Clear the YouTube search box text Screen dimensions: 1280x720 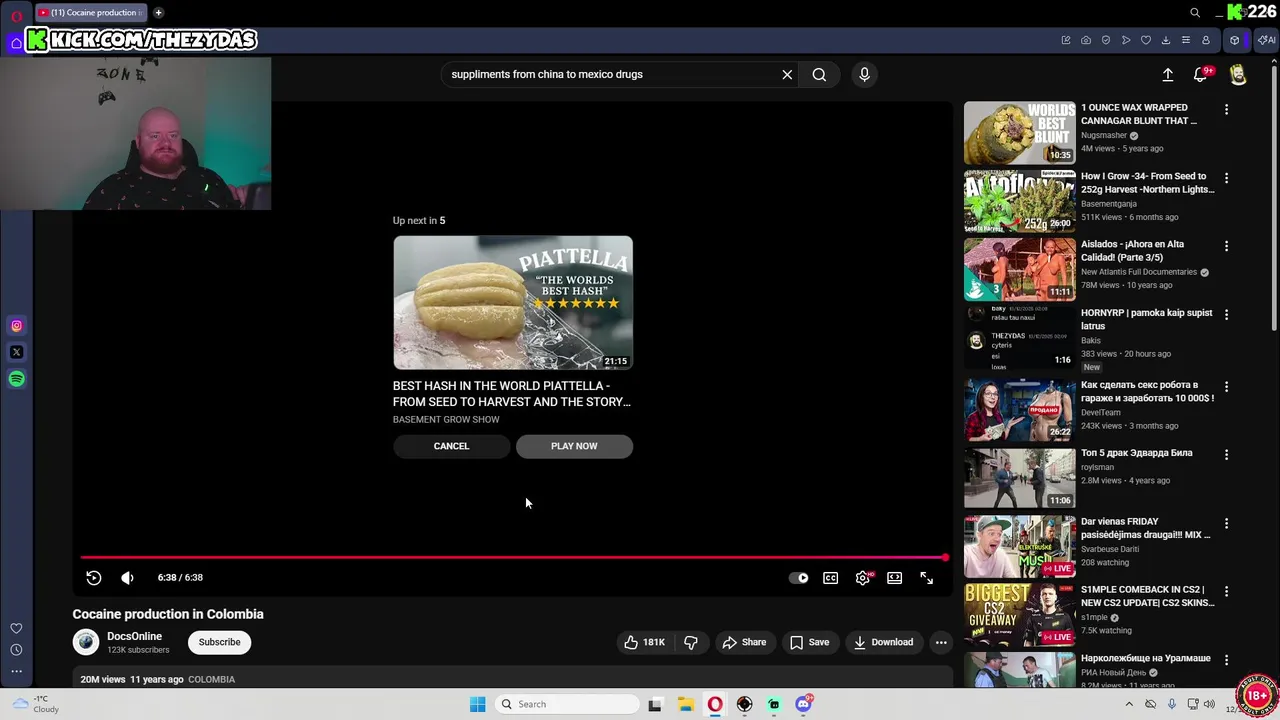(x=787, y=74)
